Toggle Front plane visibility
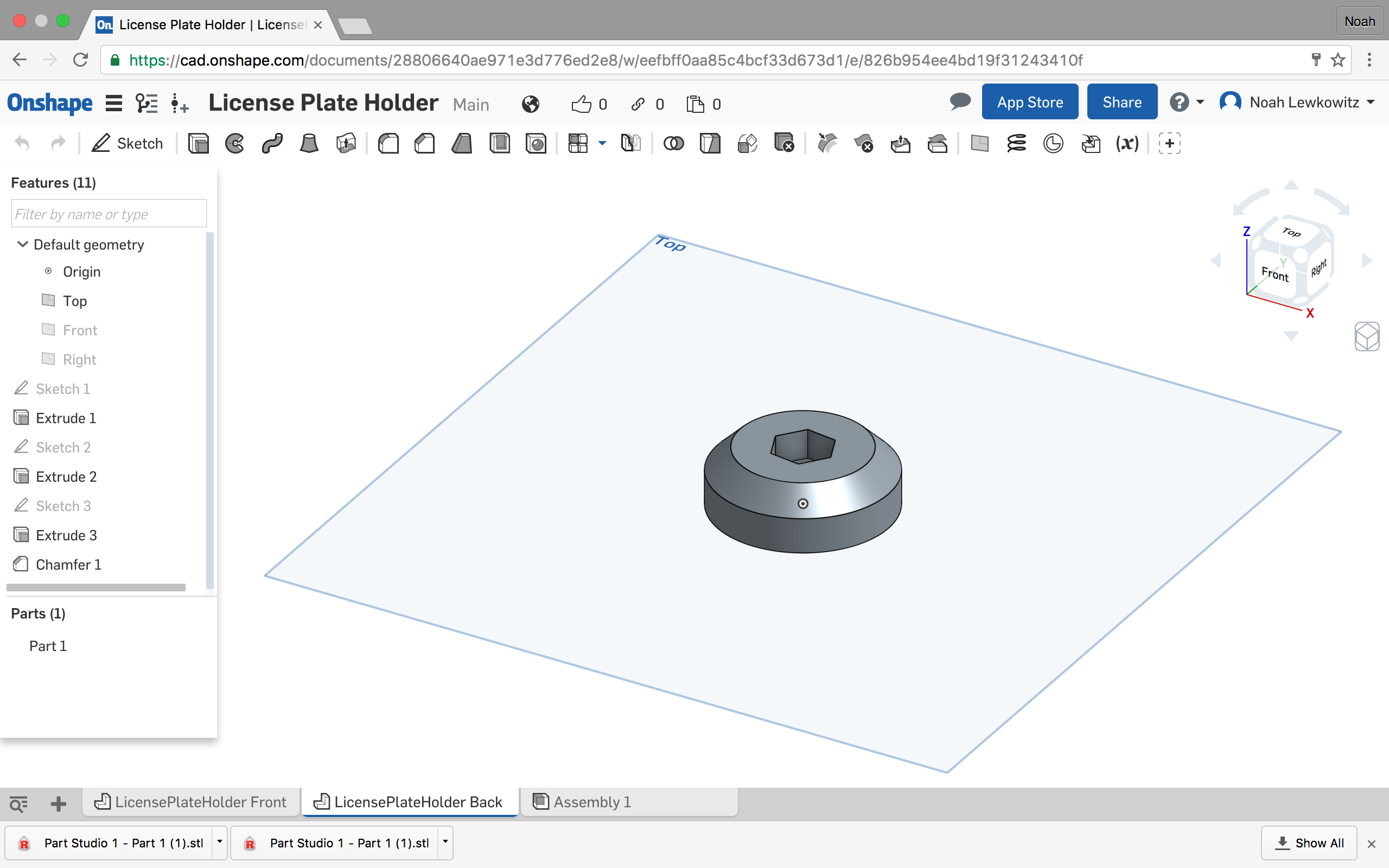Viewport: 1389px width, 868px height. click(x=48, y=329)
